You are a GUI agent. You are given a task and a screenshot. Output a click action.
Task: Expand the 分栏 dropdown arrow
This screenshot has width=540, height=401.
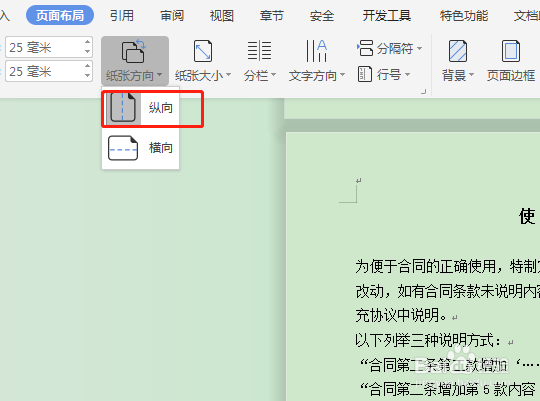click(x=273, y=75)
